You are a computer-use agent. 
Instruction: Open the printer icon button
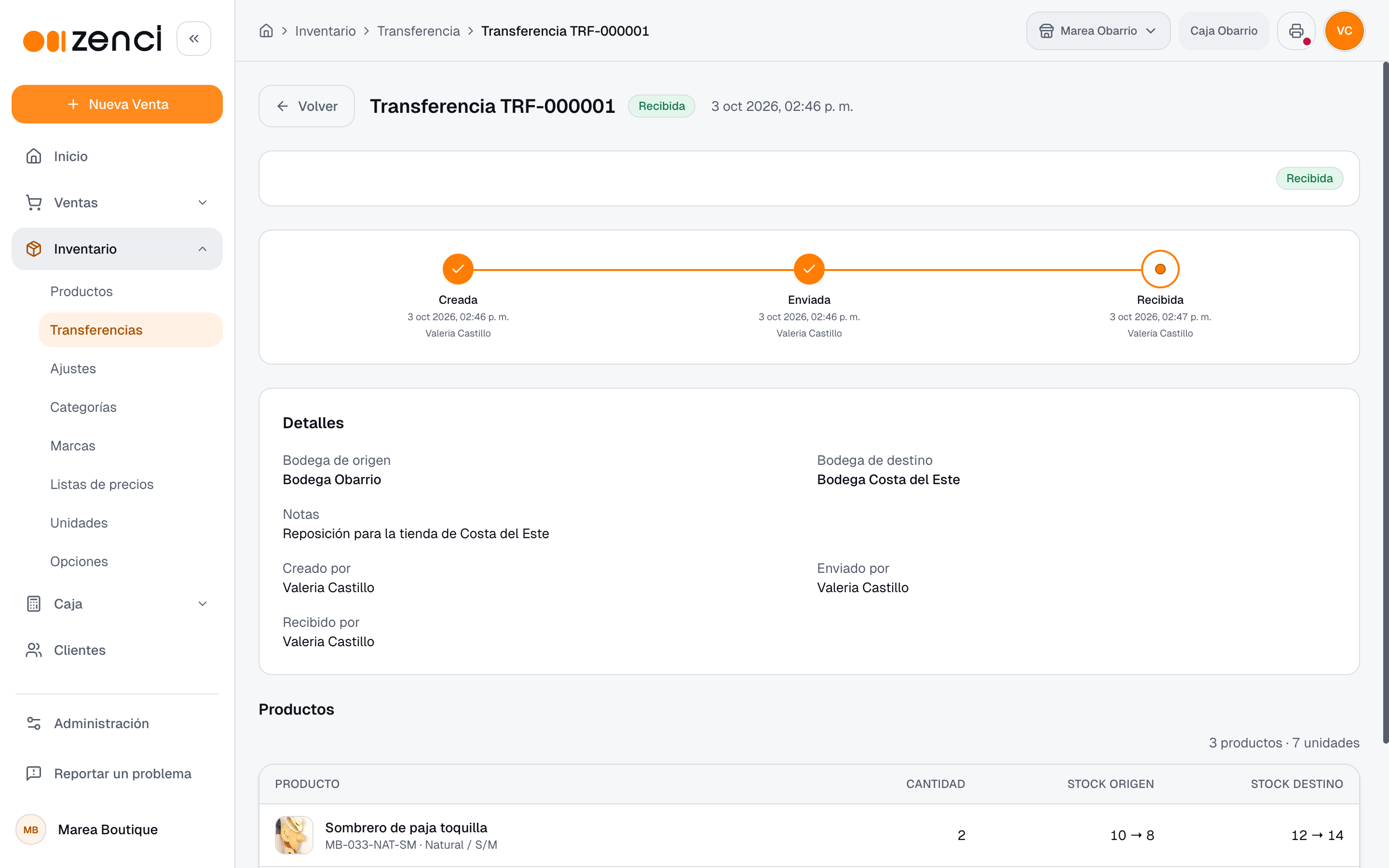[1296, 31]
